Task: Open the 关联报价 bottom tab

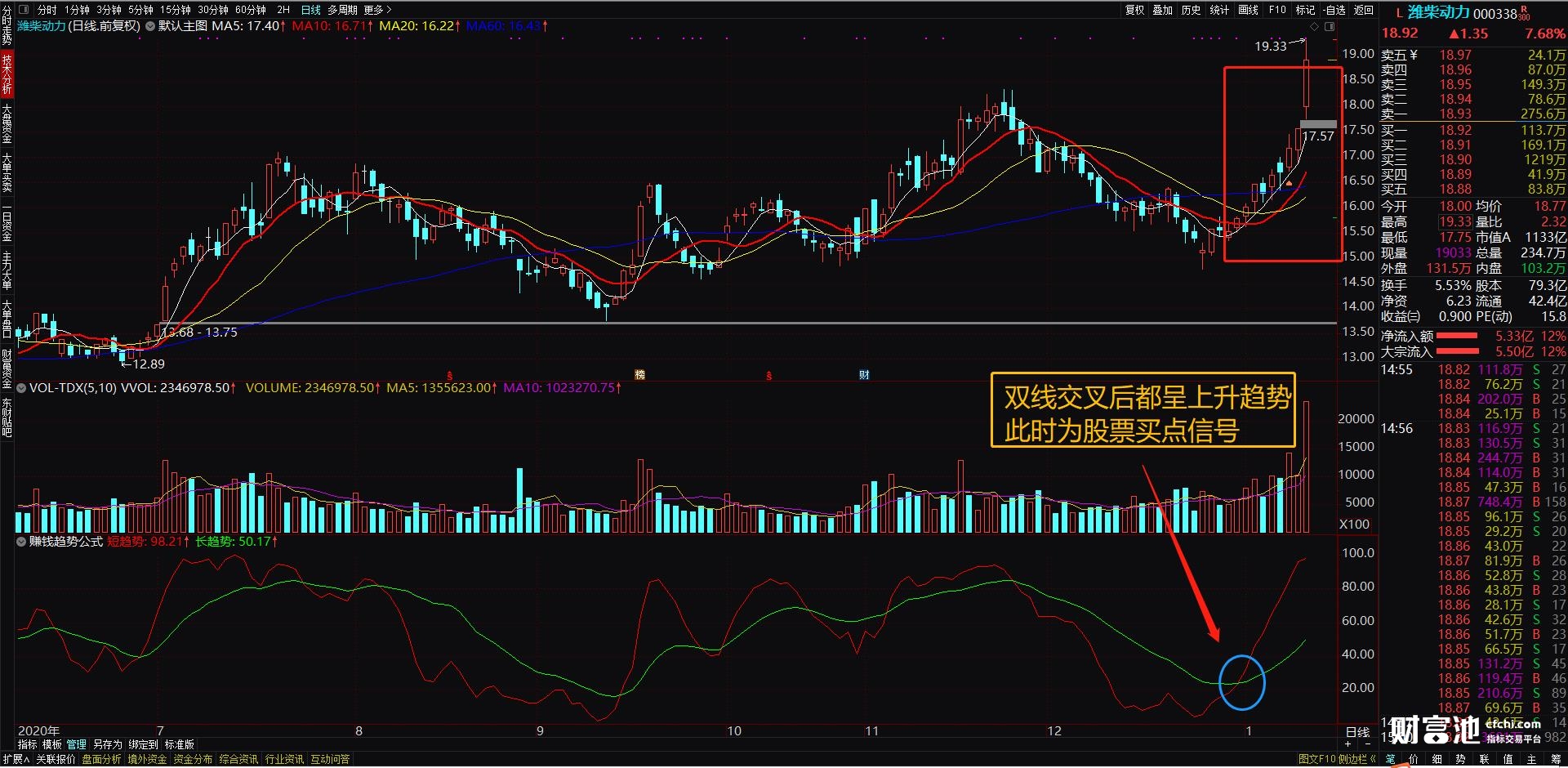Action: coord(56,759)
